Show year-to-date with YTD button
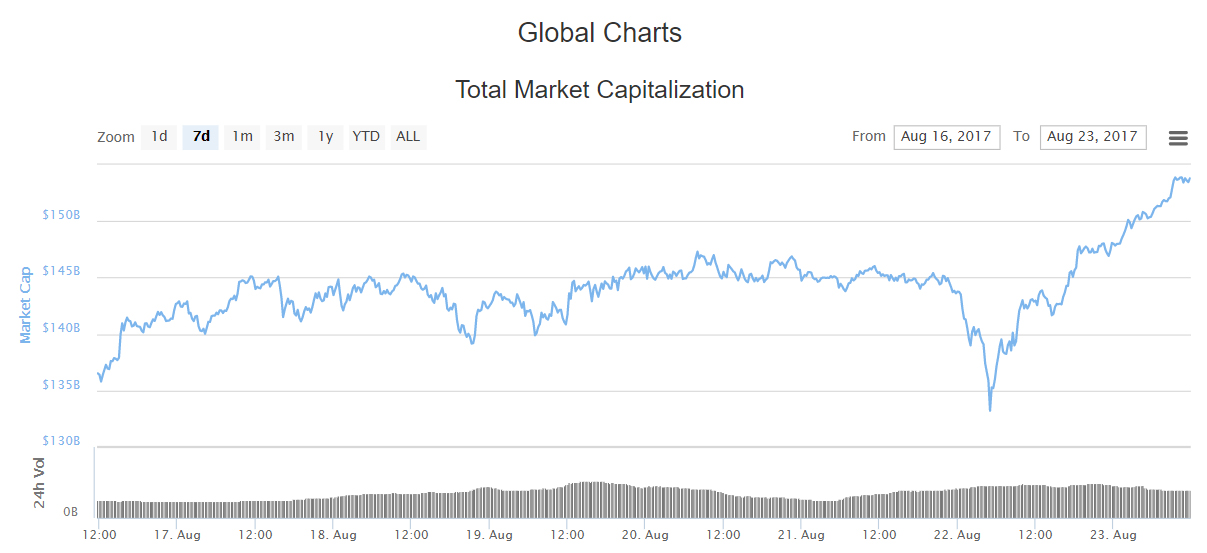1207x553 pixels. coord(366,137)
